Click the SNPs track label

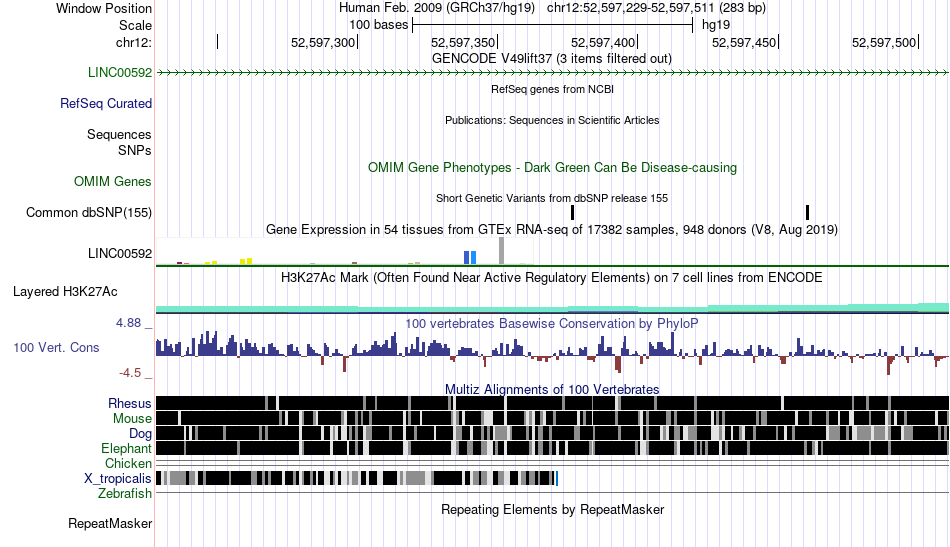click(x=135, y=150)
